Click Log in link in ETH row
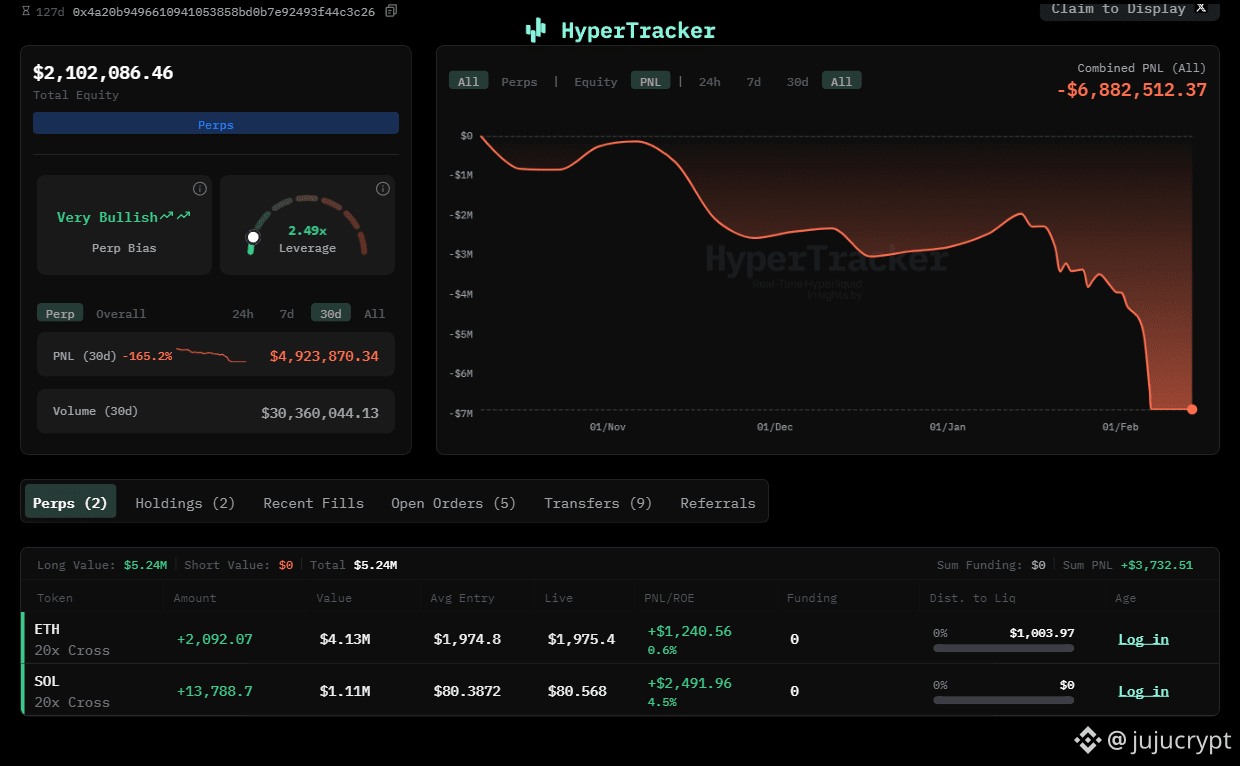The width and height of the screenshot is (1240, 766). pyautogui.click(x=1143, y=639)
